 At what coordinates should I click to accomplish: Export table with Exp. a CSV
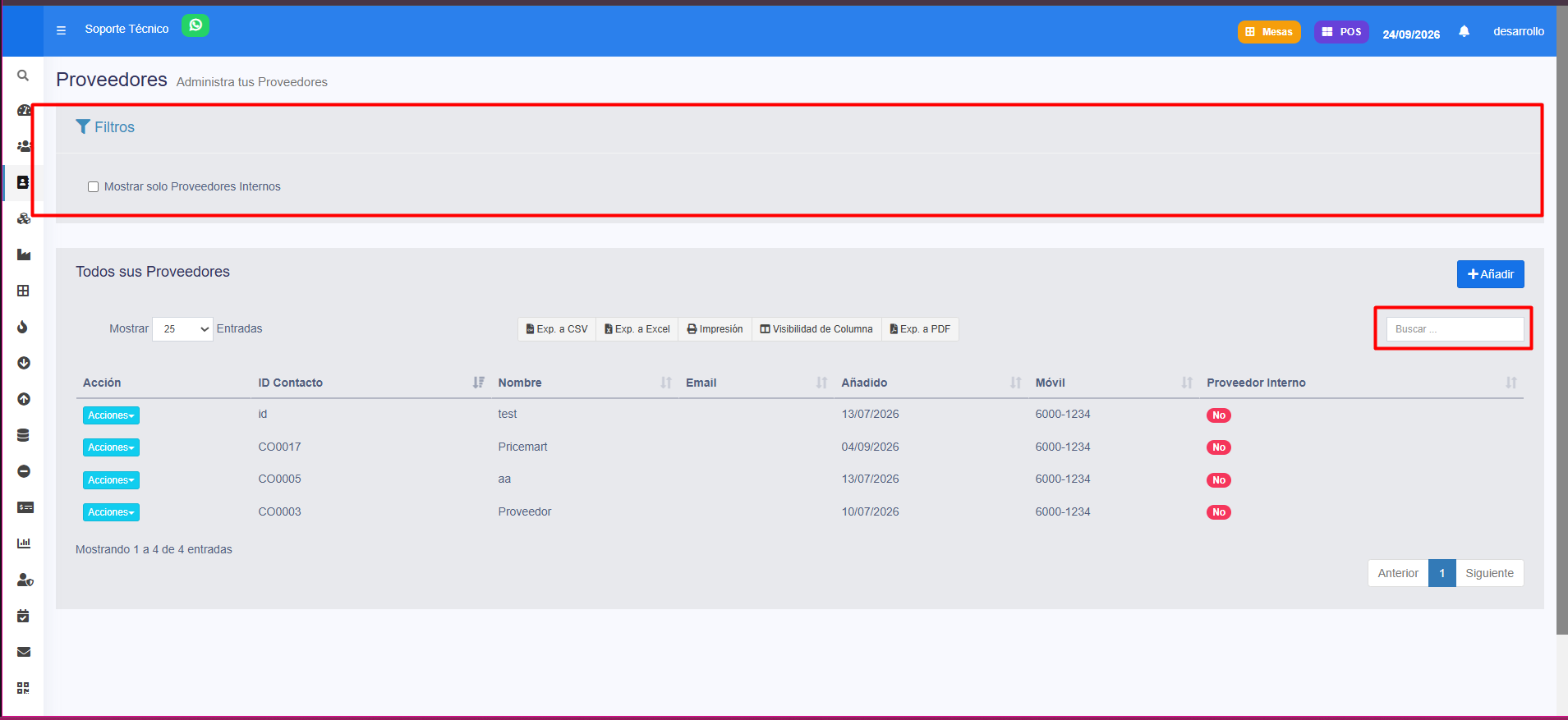tap(557, 329)
